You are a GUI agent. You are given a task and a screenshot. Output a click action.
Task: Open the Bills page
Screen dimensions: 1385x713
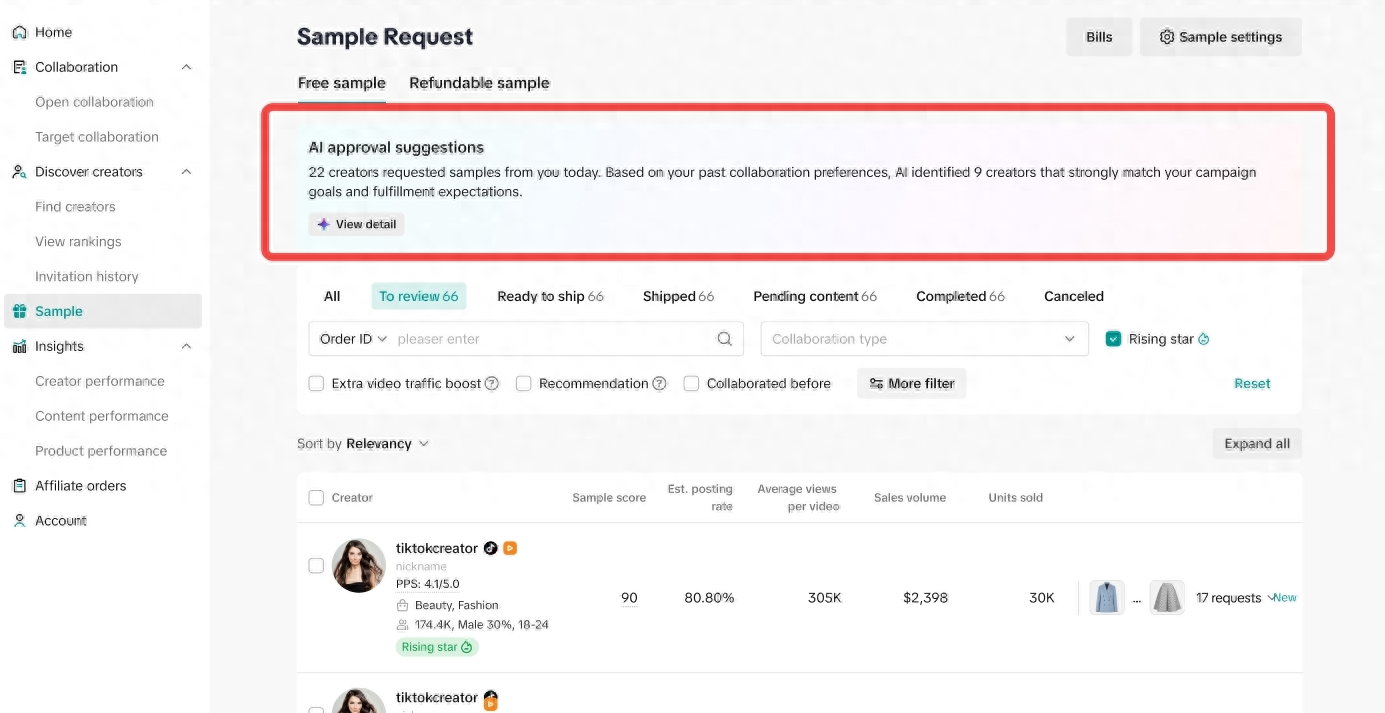pyautogui.click(x=1099, y=37)
